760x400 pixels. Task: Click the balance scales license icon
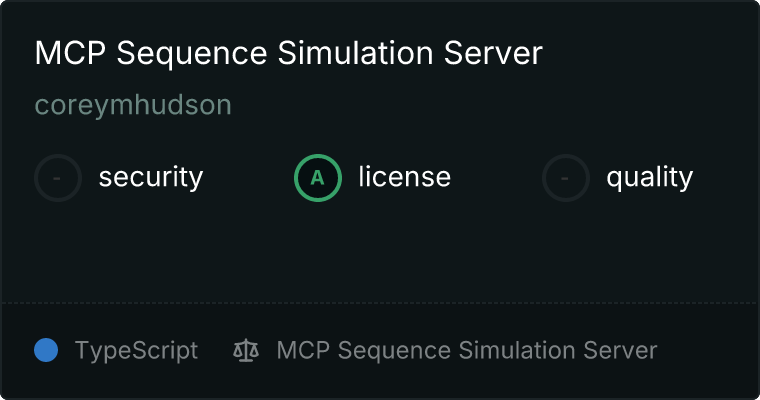tap(246, 351)
